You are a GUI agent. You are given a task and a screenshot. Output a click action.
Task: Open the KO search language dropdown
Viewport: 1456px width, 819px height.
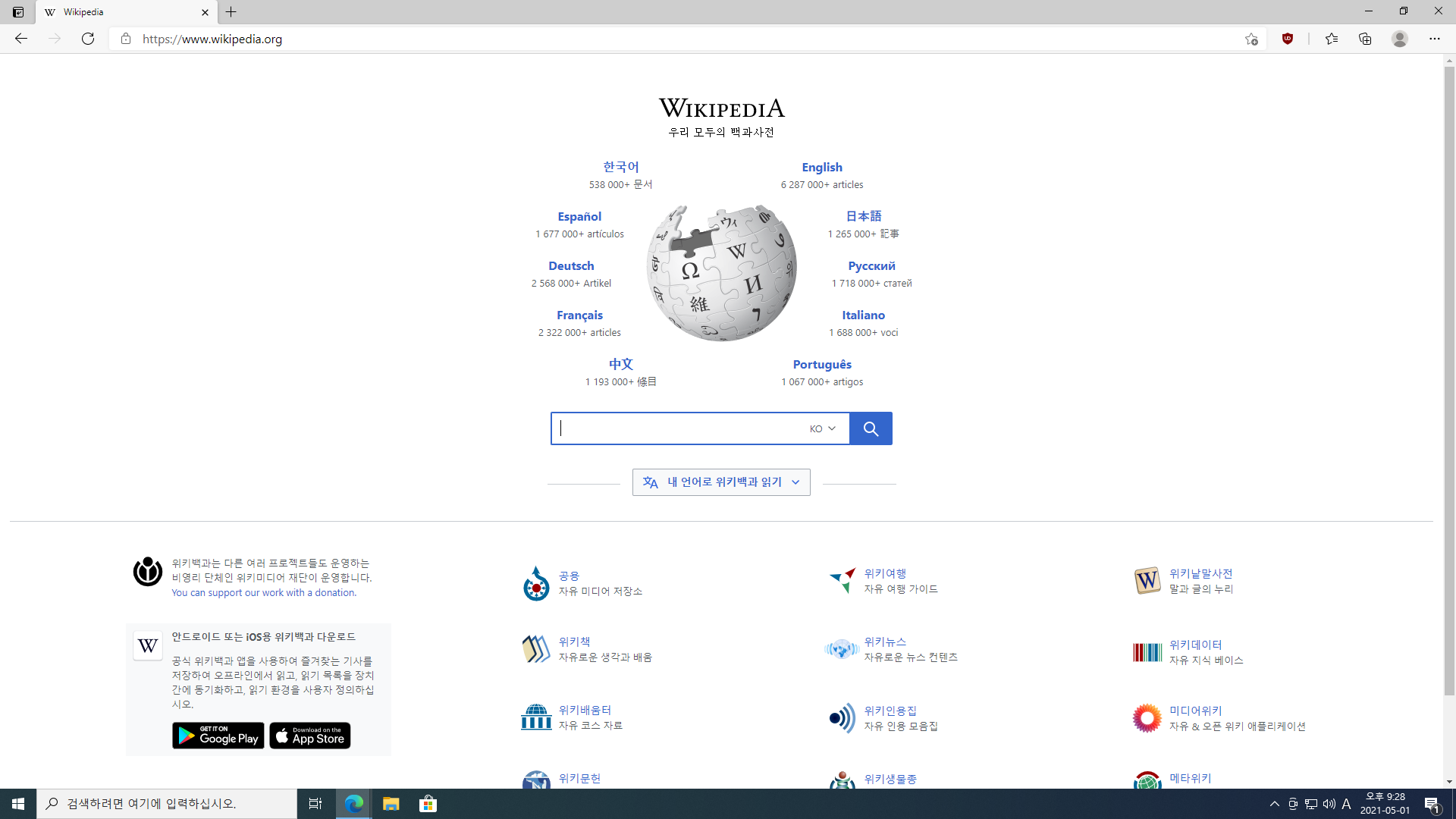pos(823,428)
